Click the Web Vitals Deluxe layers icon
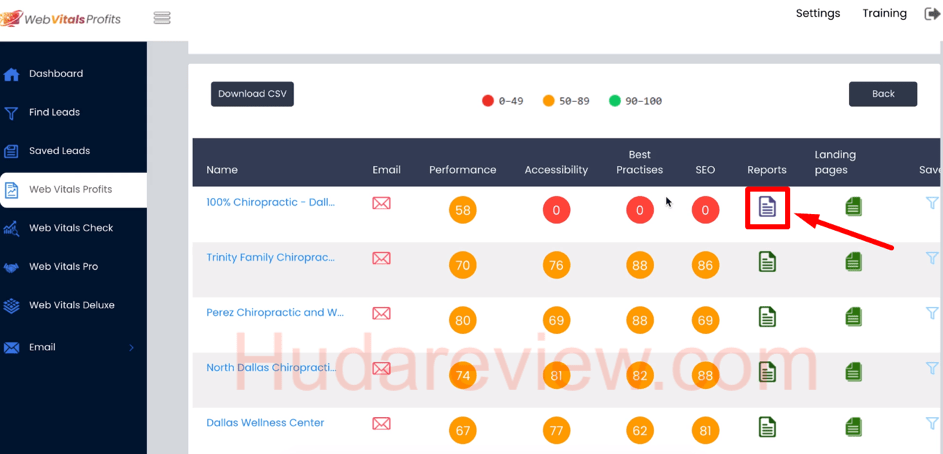The image size is (943, 454). pos(11,305)
